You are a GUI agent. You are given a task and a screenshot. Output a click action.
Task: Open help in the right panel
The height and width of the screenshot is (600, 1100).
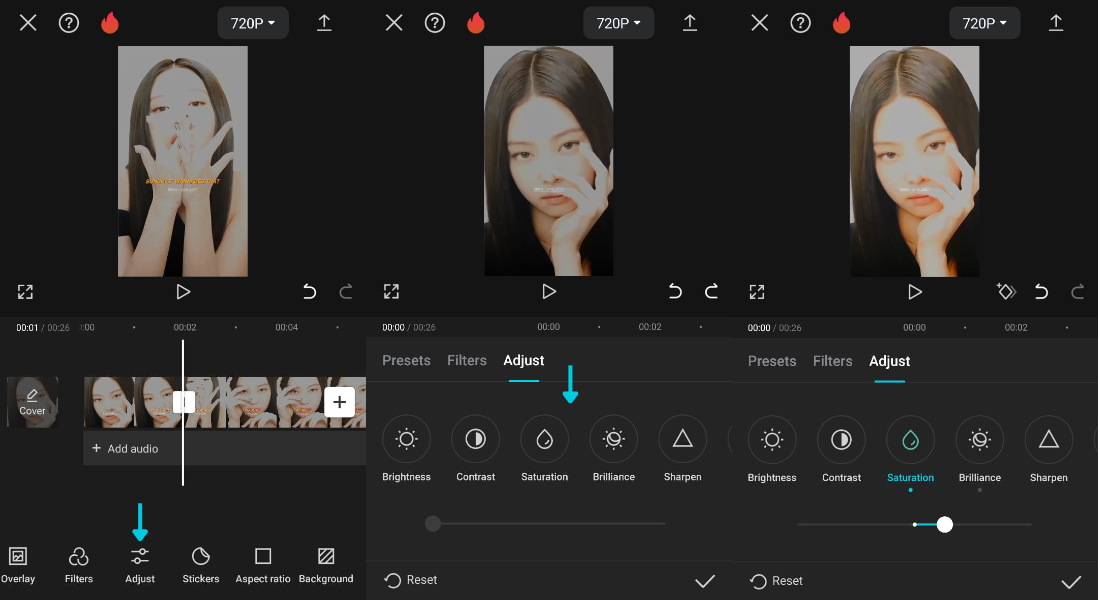800,23
